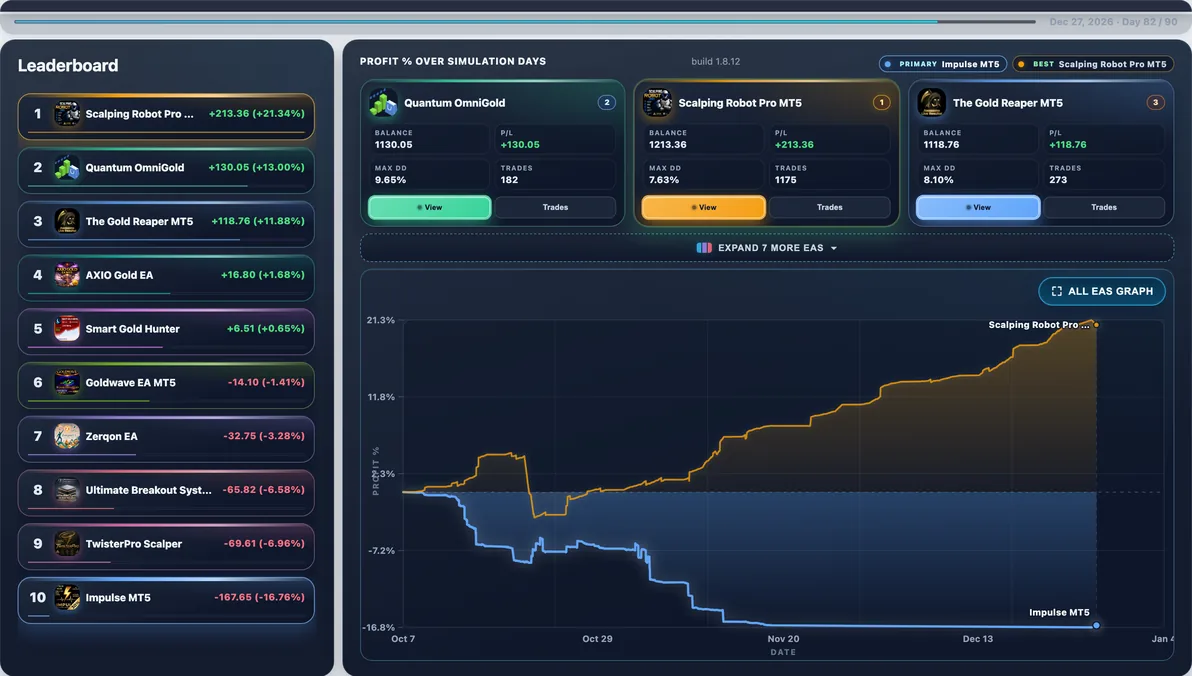1192x676 pixels.
Task: Select Zerqon EA leaderboard name
Action: click(x=112, y=436)
